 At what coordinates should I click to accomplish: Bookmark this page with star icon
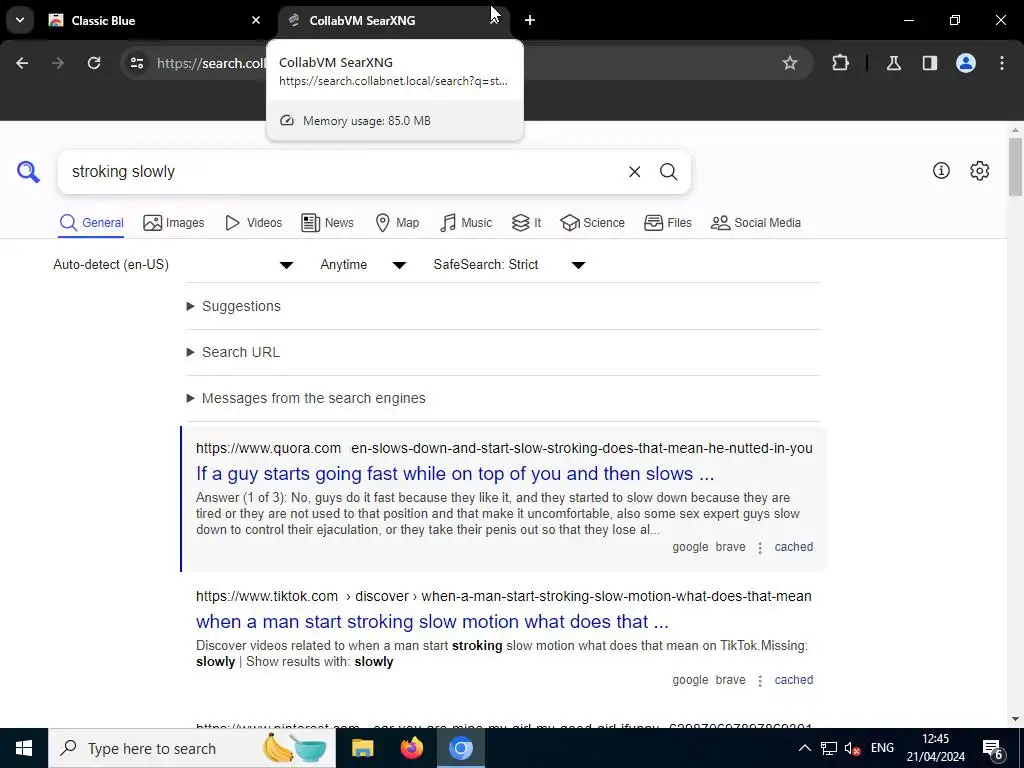point(790,63)
